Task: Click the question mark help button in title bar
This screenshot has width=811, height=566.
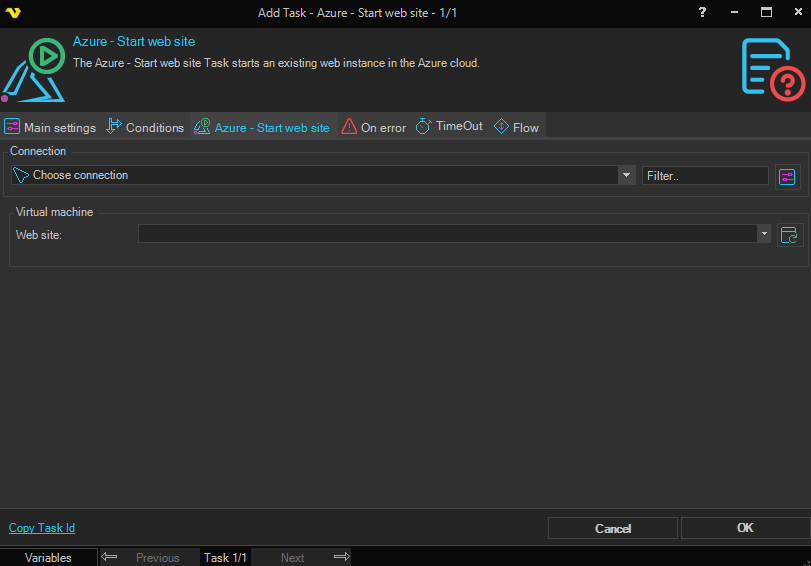Action: [x=702, y=13]
